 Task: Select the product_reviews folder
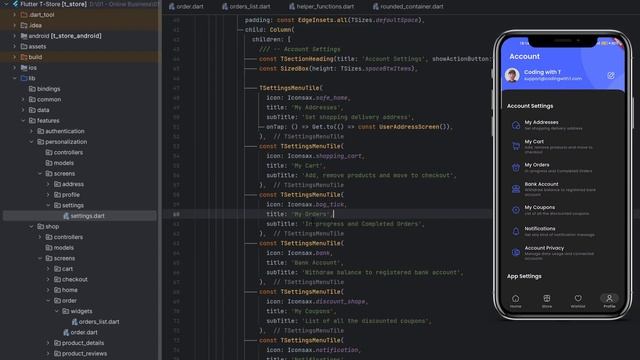coord(80,353)
